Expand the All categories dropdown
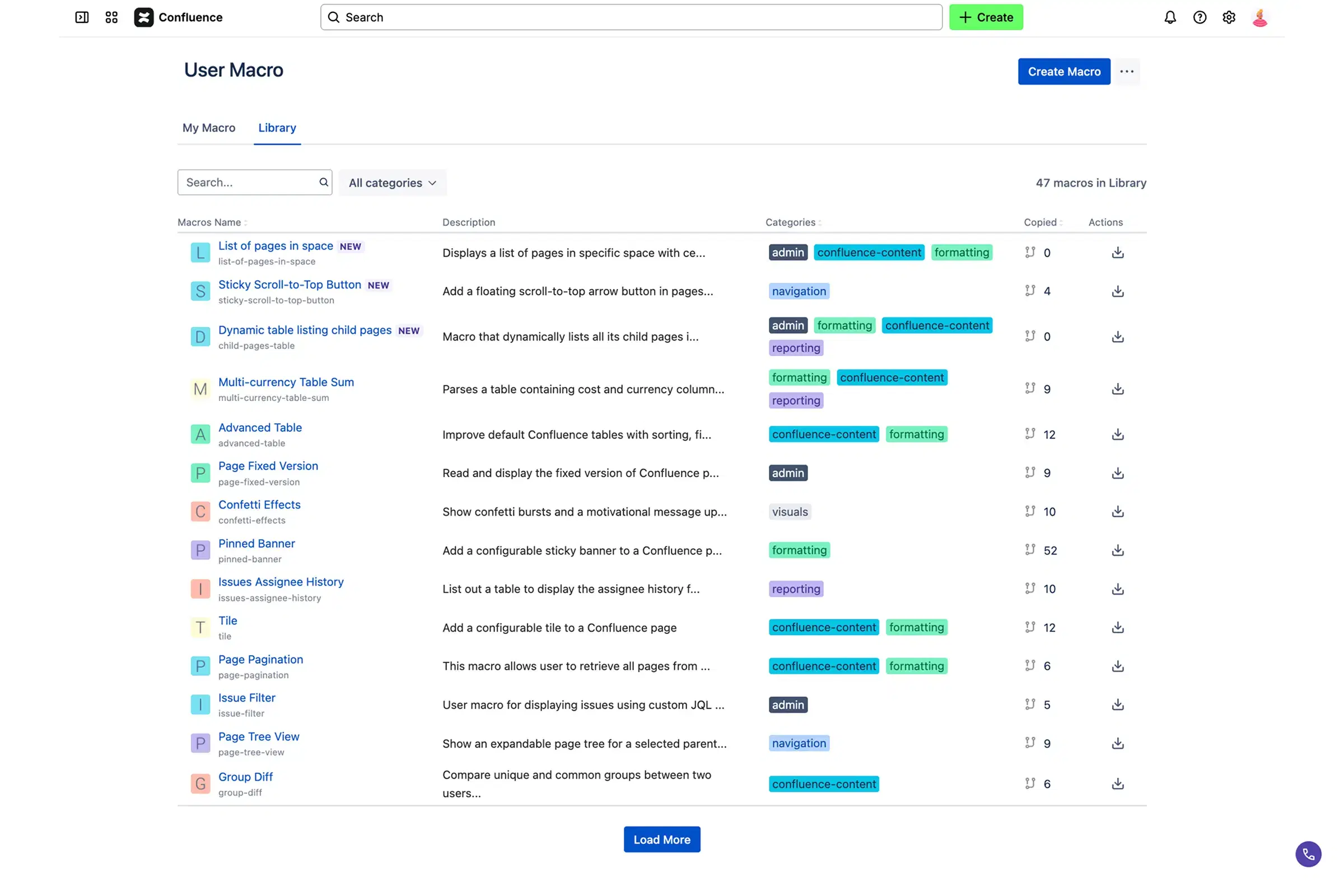Screen dimensions: 1344x896 (x=393, y=183)
